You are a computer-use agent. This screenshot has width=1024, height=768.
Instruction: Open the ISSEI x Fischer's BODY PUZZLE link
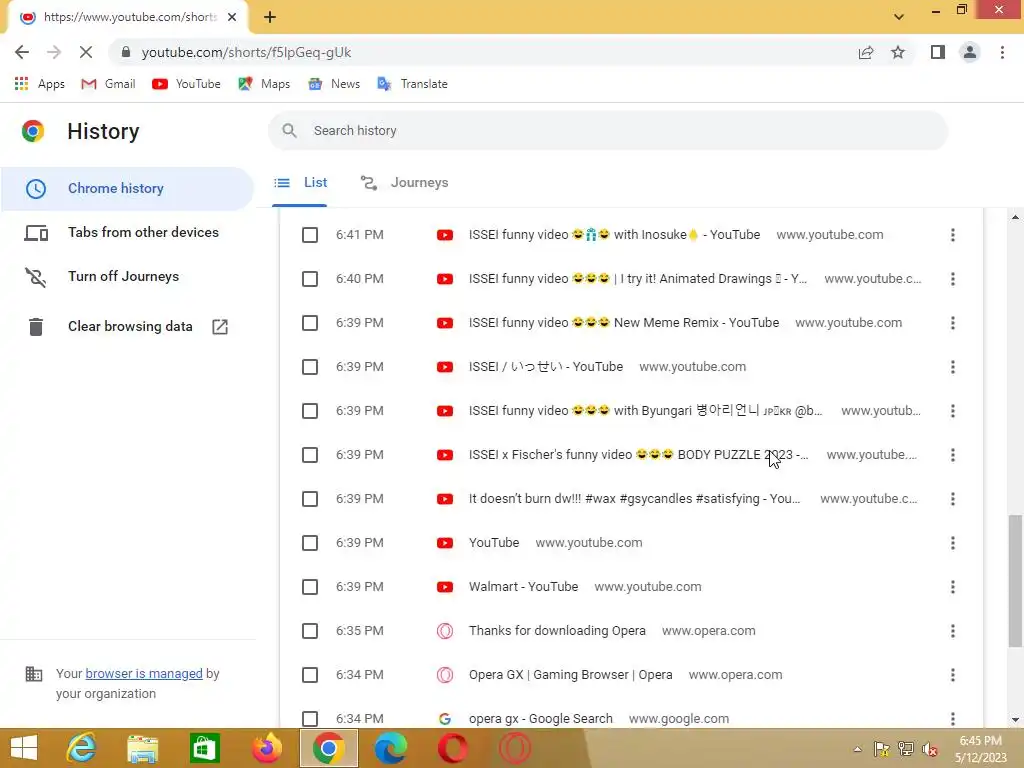(638, 455)
